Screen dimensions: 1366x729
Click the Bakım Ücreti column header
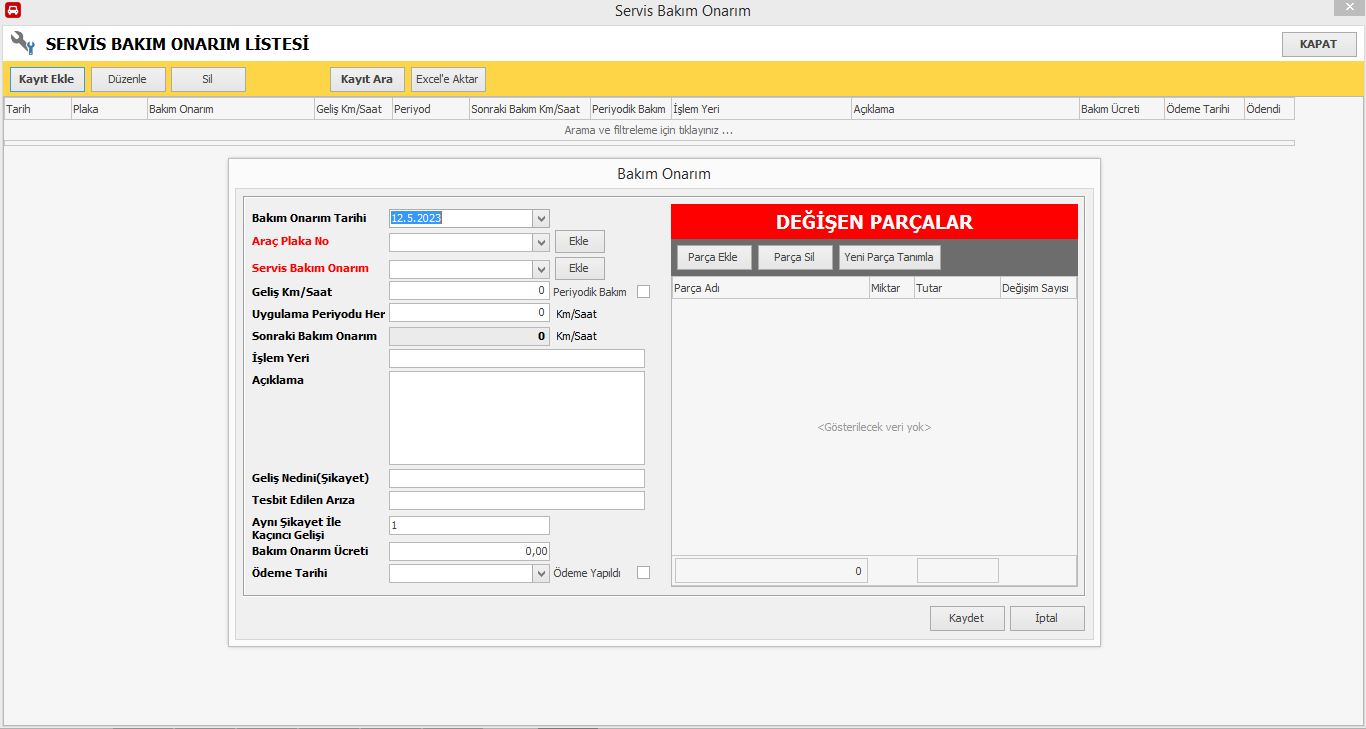[1120, 109]
